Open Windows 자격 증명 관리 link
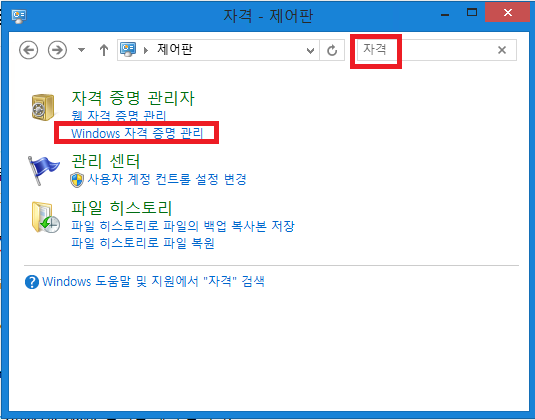The height and width of the screenshot is (420, 535). [137, 133]
